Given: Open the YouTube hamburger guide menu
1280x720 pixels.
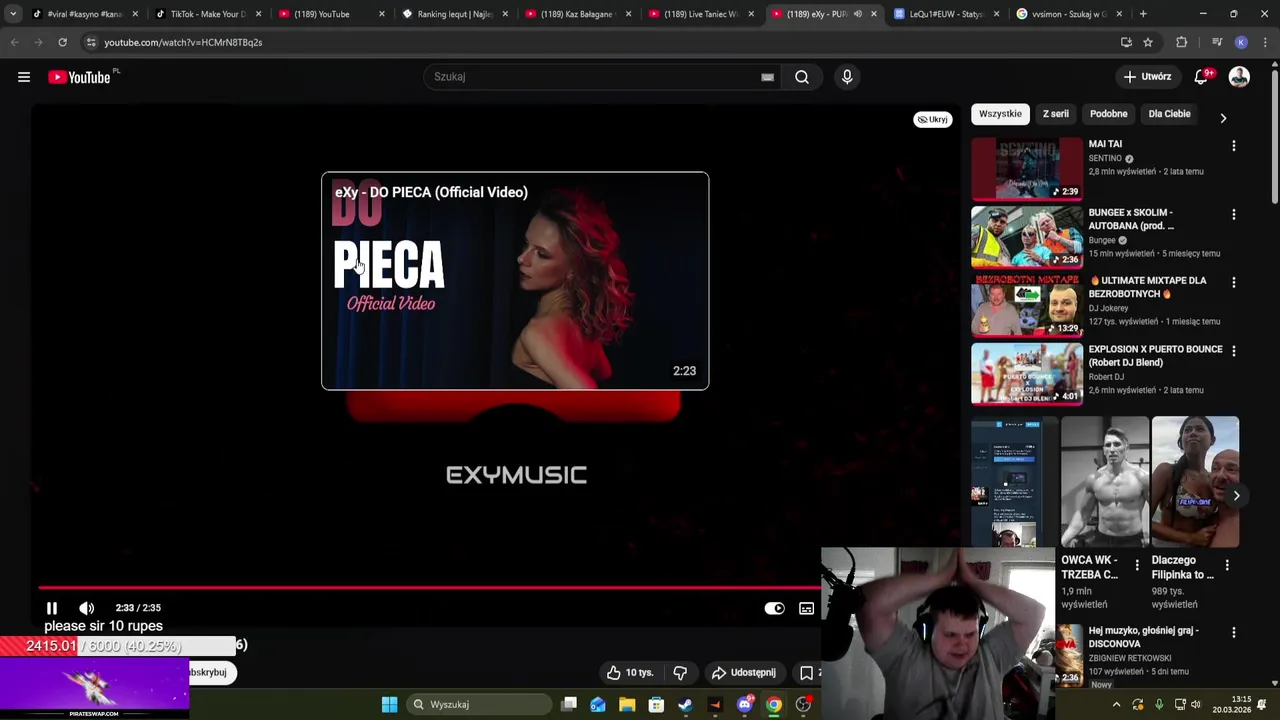Looking at the screenshot, I should coord(24,77).
